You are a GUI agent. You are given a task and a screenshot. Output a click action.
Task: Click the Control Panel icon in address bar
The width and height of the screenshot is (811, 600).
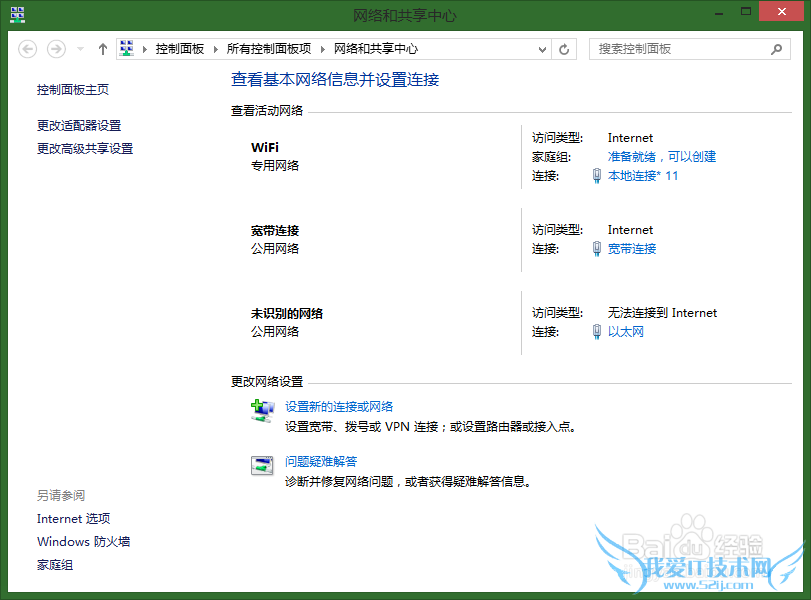click(x=127, y=49)
